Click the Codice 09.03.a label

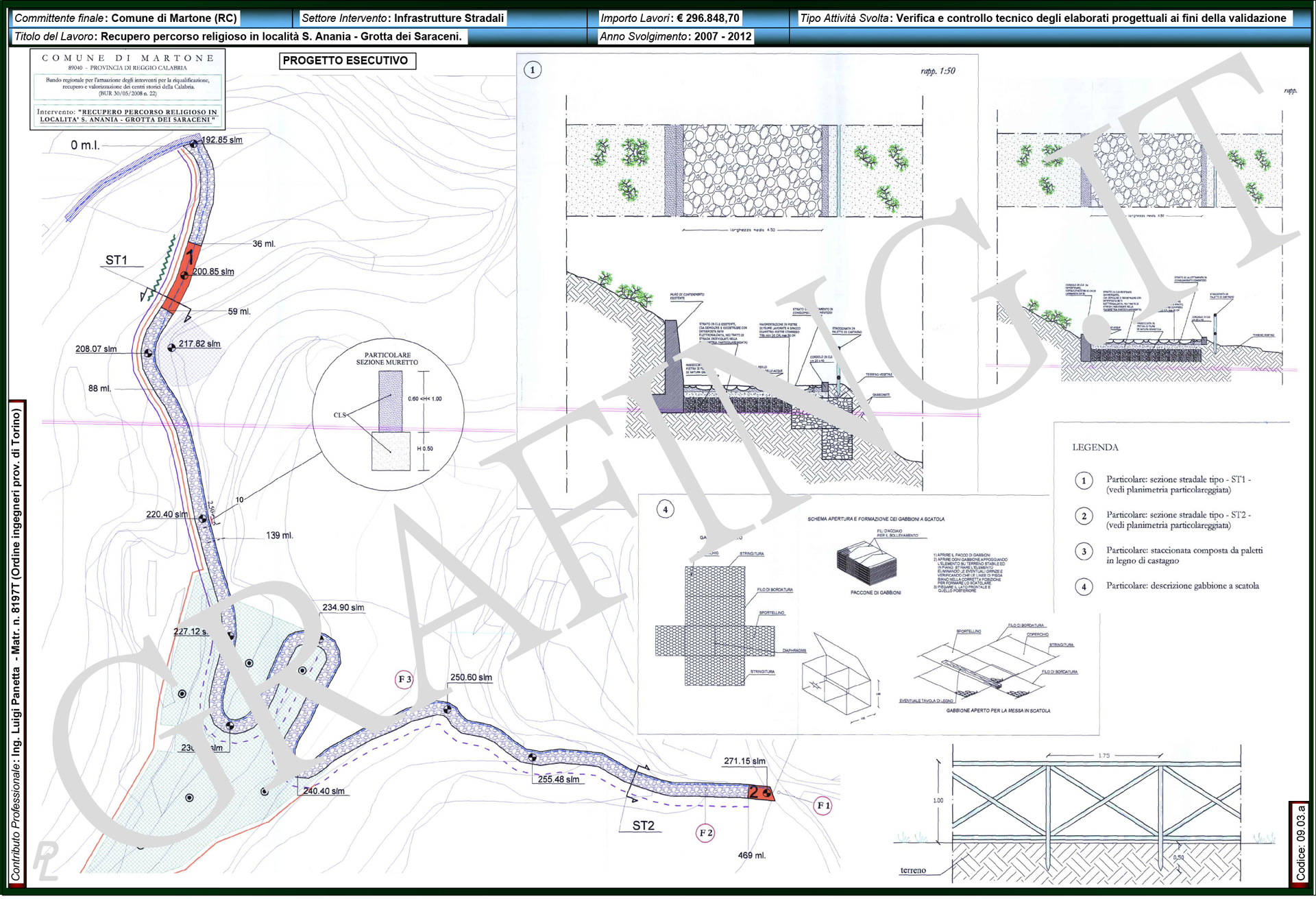point(1300,842)
